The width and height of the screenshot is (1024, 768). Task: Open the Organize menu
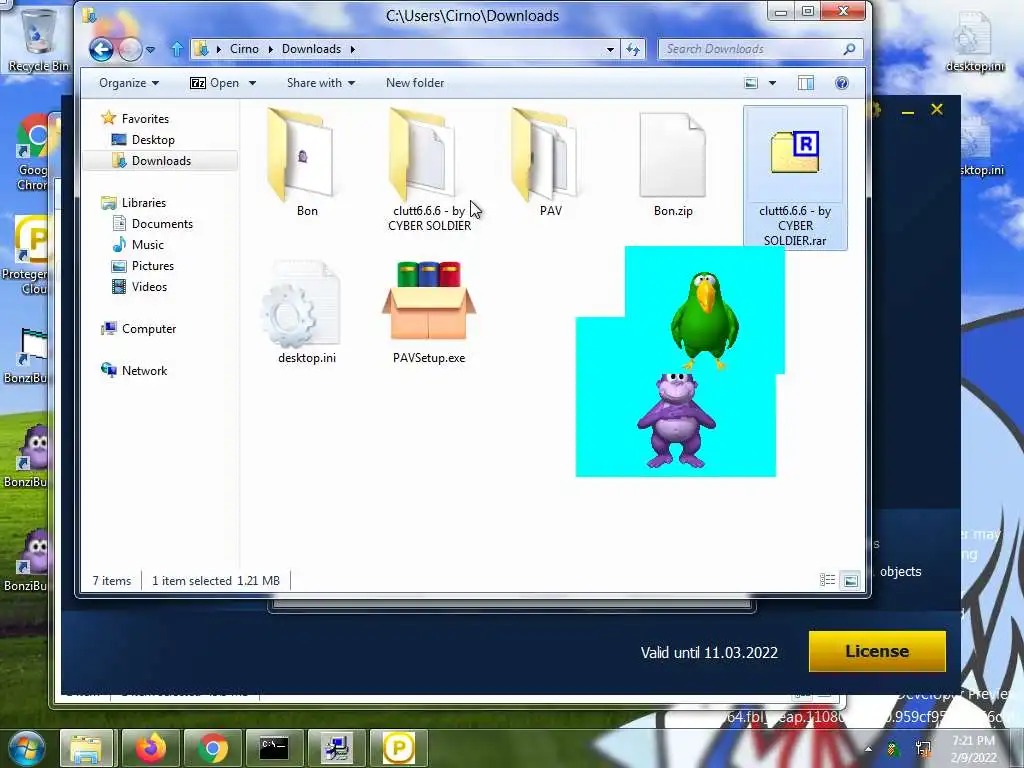[129, 83]
